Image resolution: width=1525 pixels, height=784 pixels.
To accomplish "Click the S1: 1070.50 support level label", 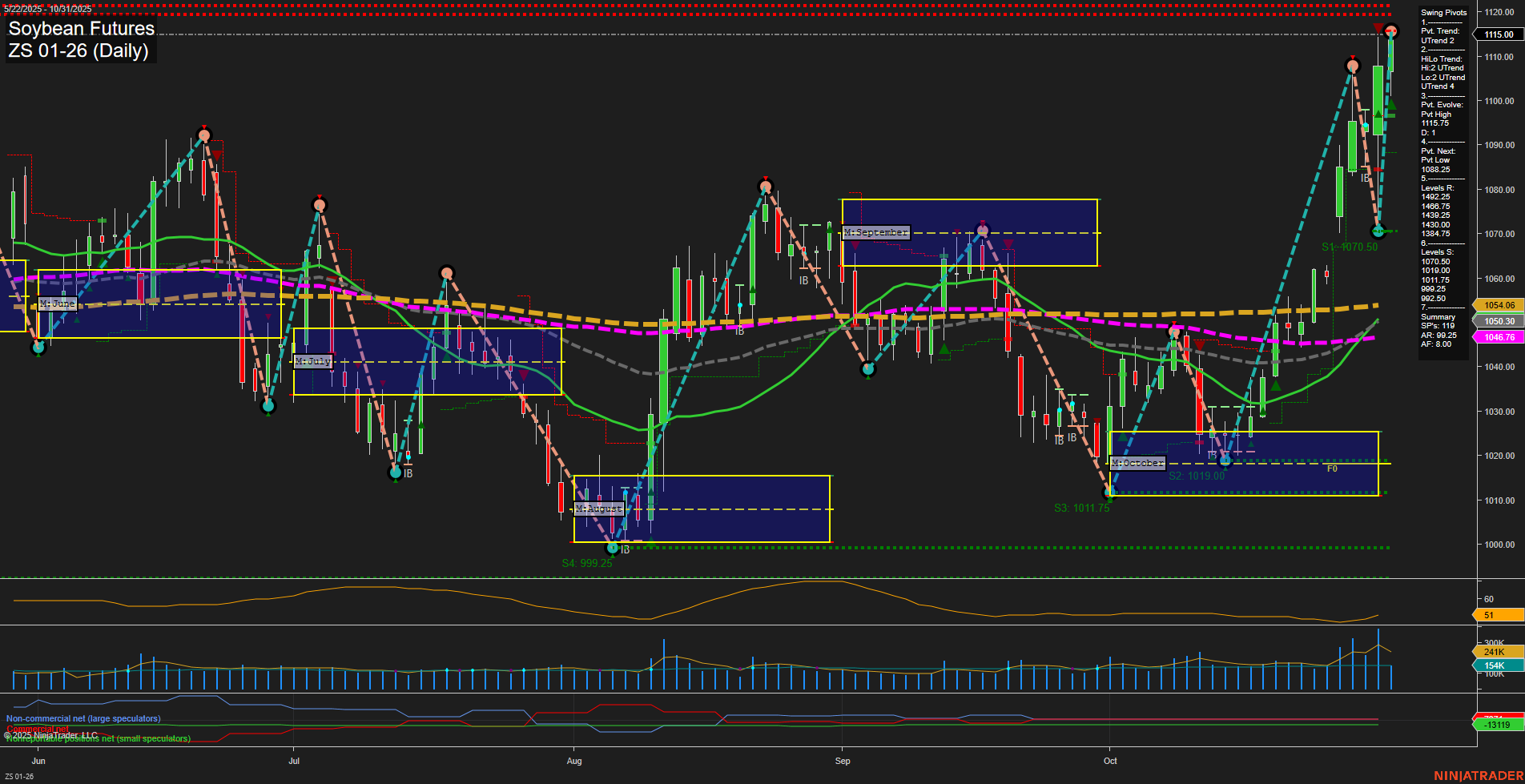I will click(1349, 247).
